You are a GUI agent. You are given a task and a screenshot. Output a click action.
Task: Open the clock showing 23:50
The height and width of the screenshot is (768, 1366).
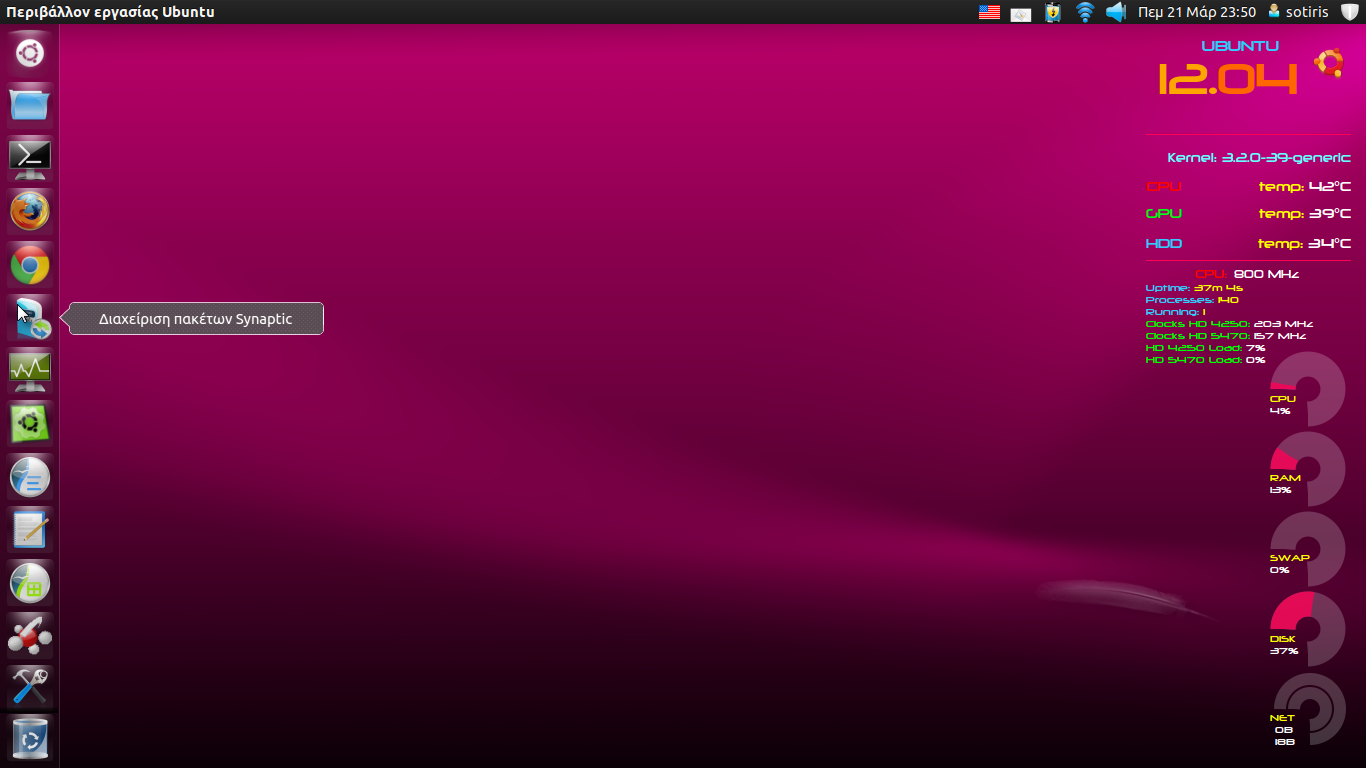[1196, 12]
